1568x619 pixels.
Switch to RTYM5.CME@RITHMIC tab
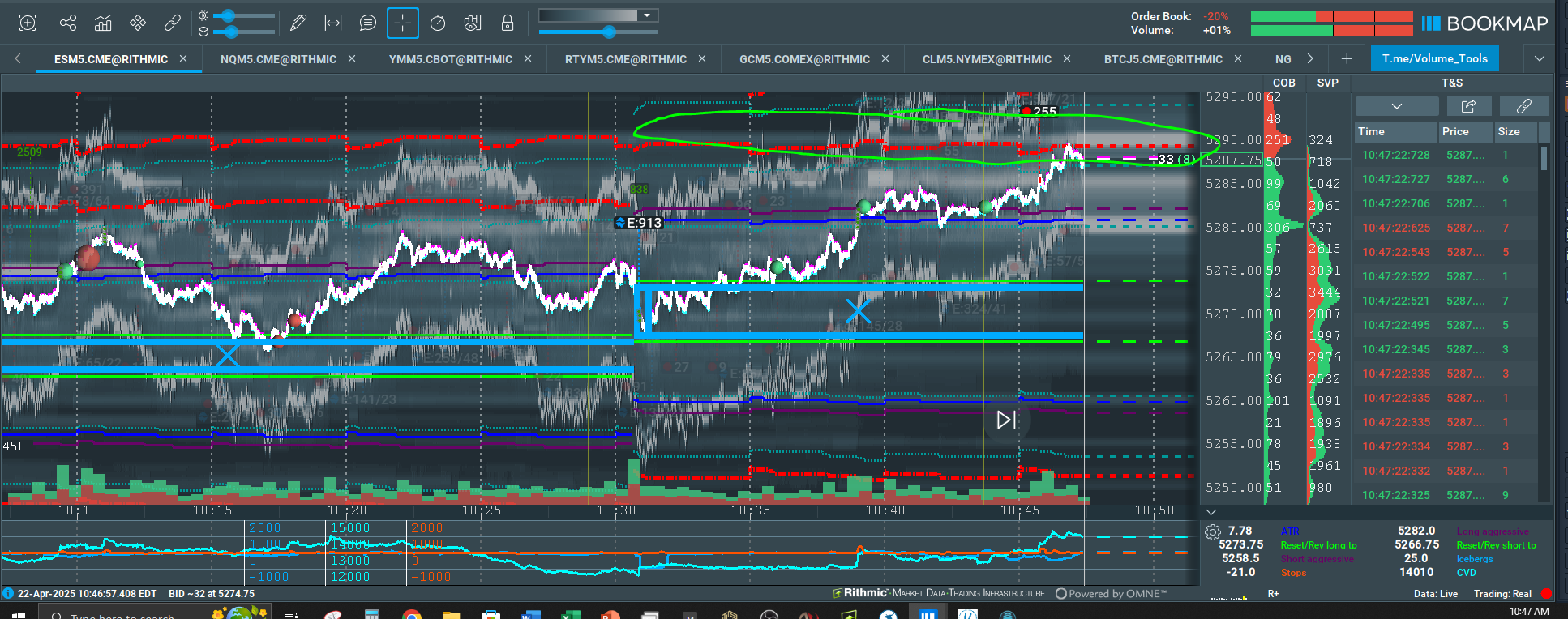point(626,59)
